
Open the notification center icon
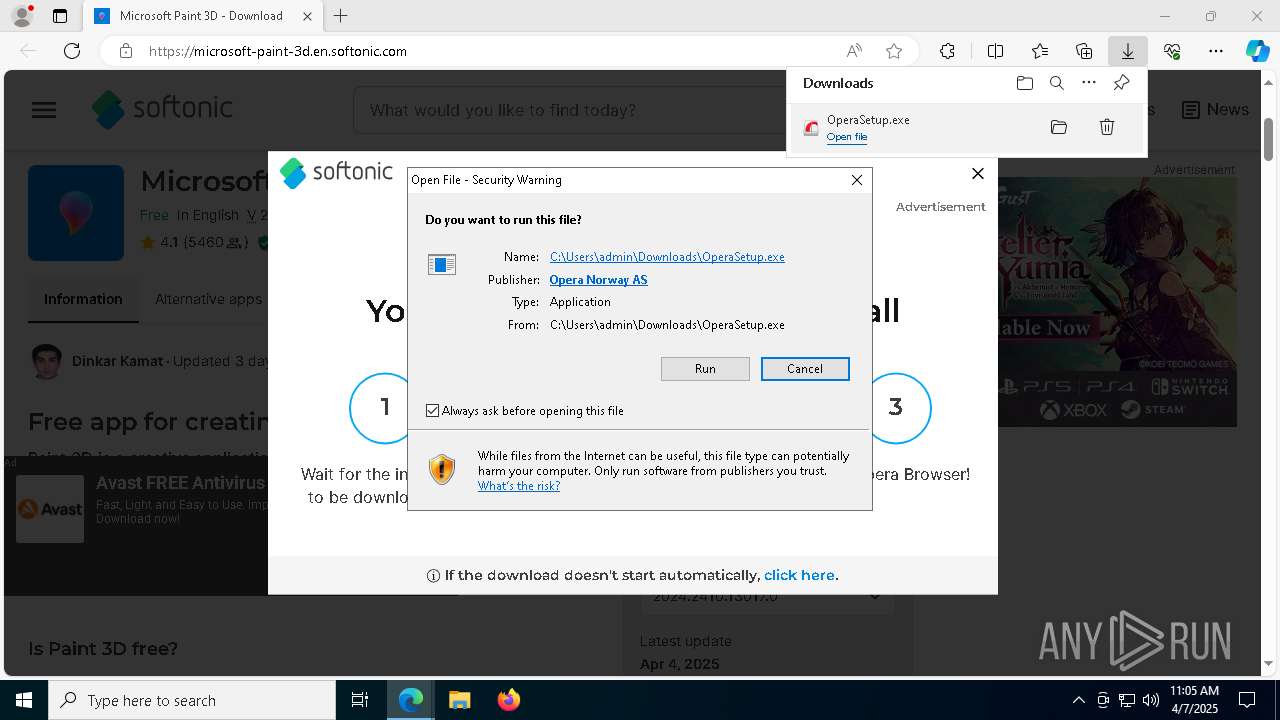(1247, 700)
